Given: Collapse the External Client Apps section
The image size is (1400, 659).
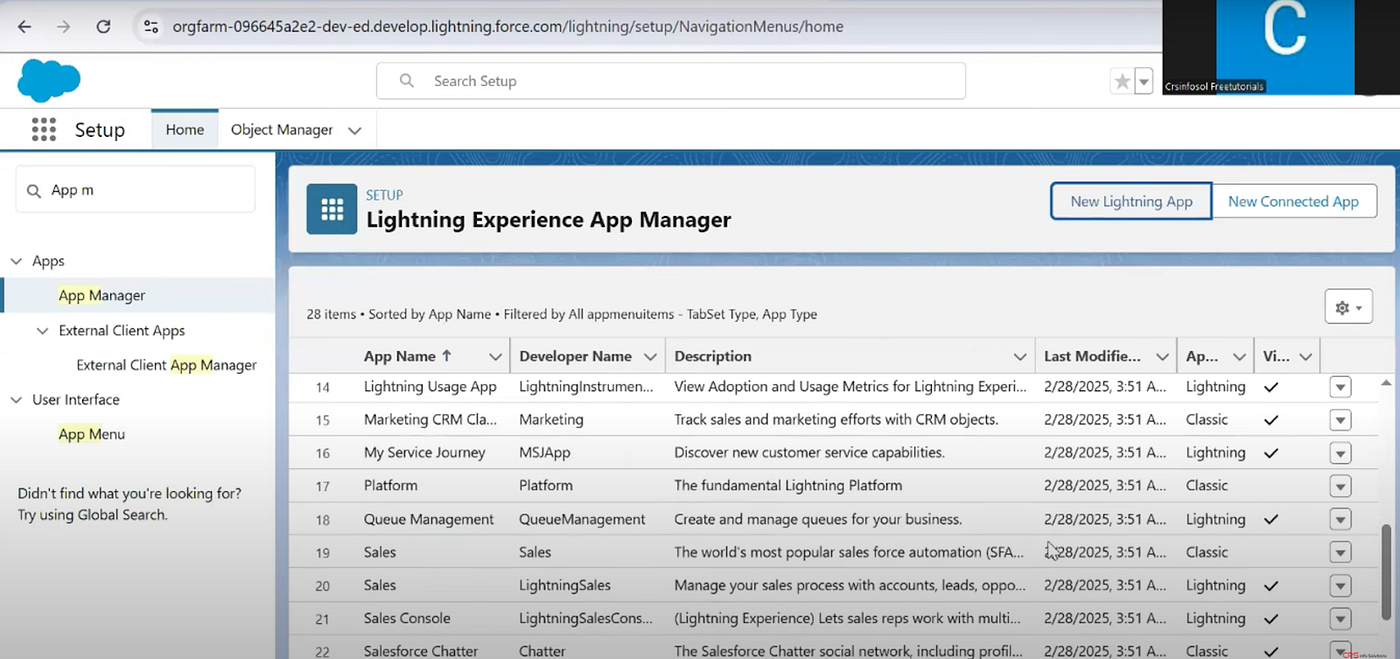Looking at the screenshot, I should pyautogui.click(x=42, y=331).
